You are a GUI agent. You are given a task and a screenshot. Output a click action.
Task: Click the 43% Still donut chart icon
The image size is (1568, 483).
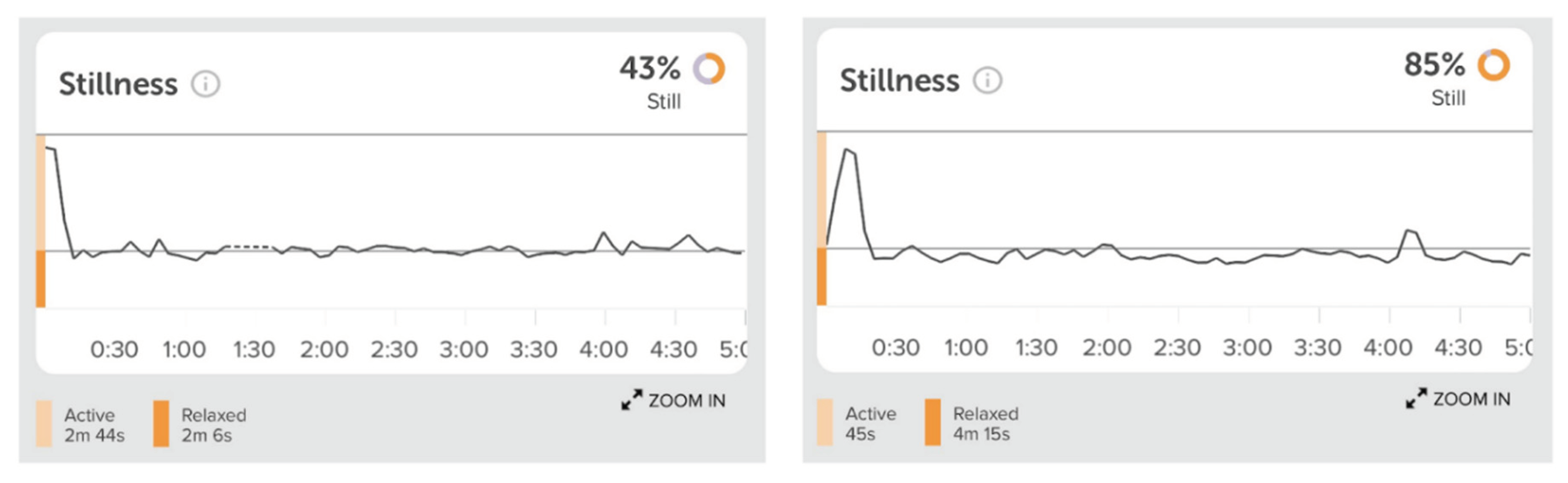tap(708, 68)
